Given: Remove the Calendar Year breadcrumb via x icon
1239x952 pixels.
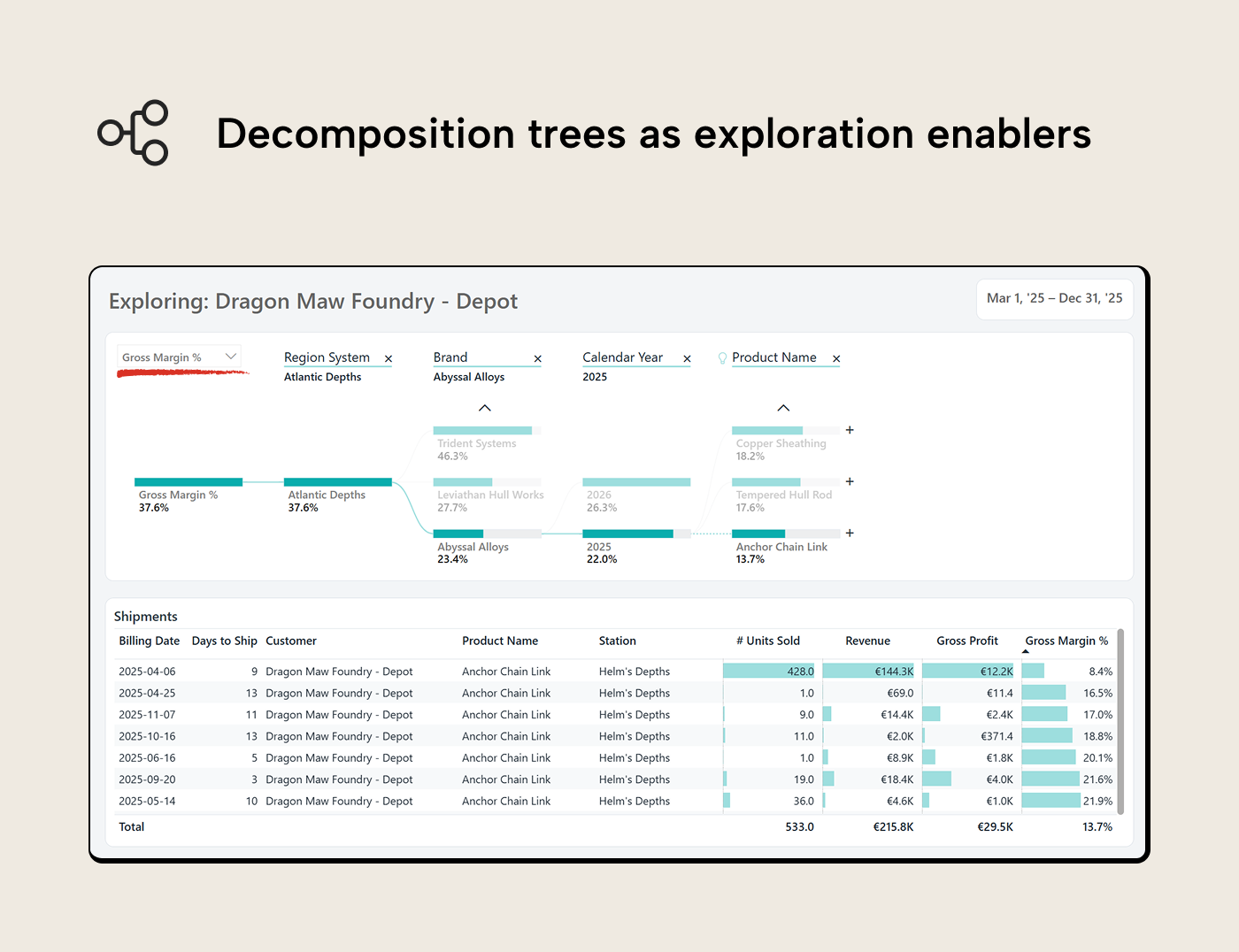Looking at the screenshot, I should (687, 358).
